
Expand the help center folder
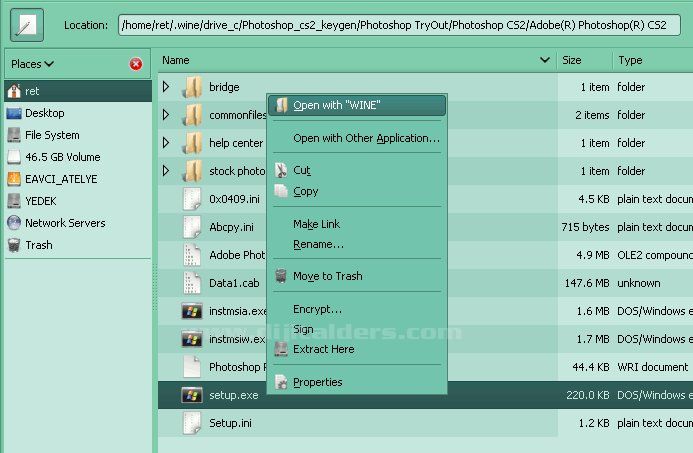coord(166,143)
